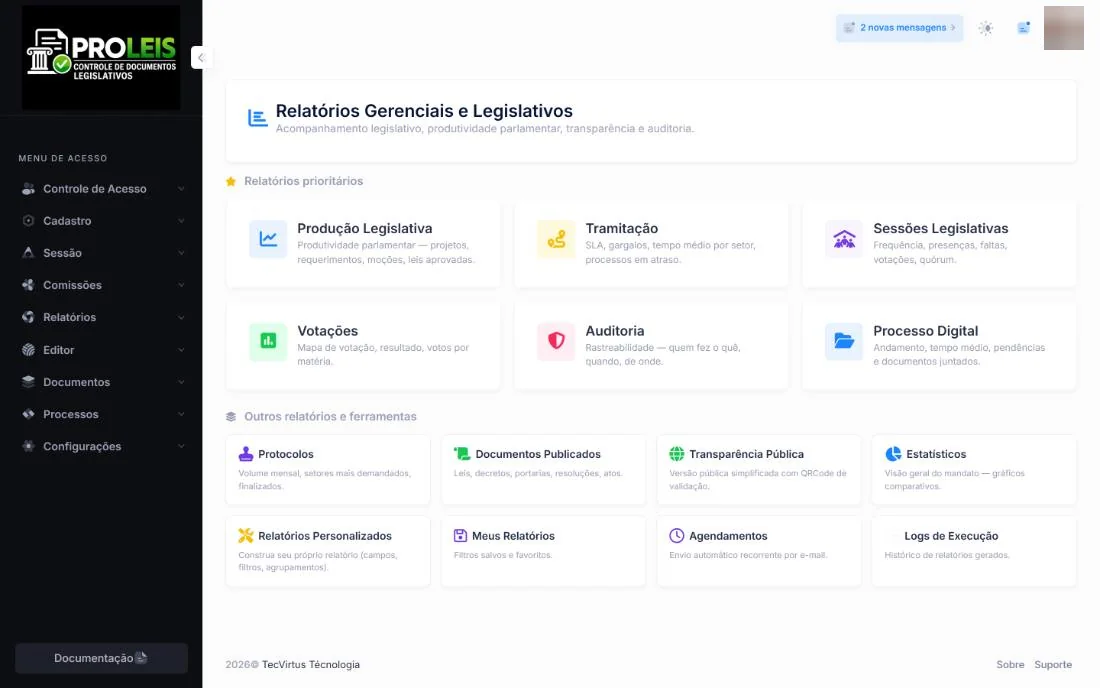
Task: Click the Cadastro sidebar icon
Action: point(28,221)
